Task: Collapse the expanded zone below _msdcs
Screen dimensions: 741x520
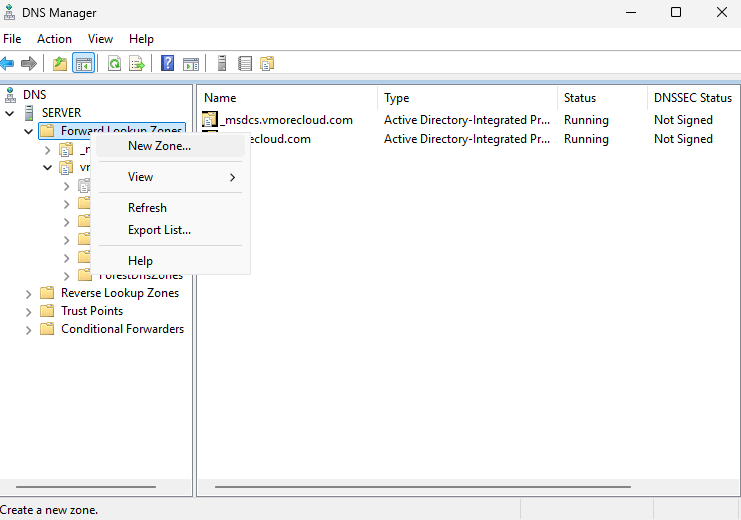Action: 47,168
